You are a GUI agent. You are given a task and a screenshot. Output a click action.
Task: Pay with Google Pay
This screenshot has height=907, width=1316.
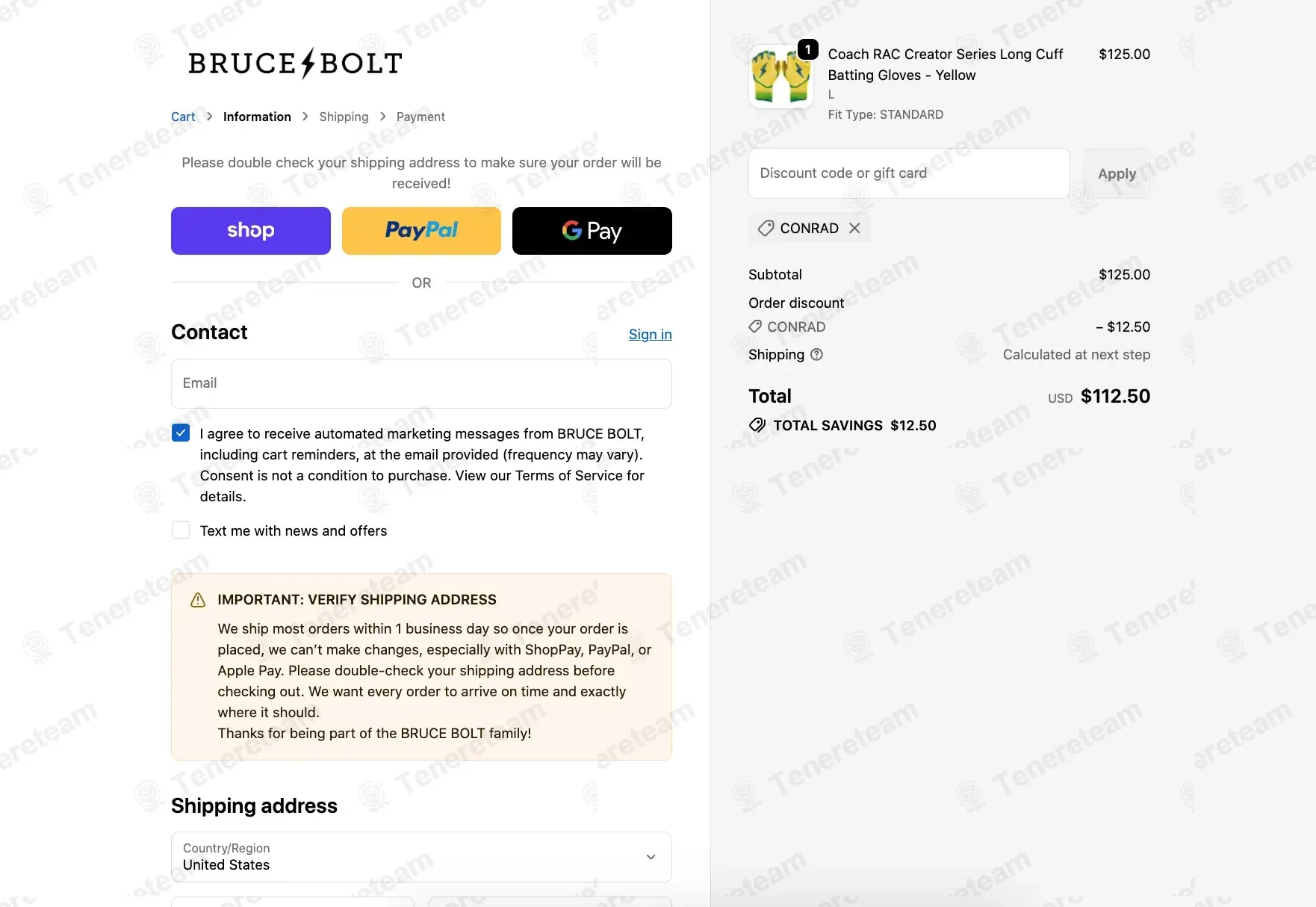(592, 231)
